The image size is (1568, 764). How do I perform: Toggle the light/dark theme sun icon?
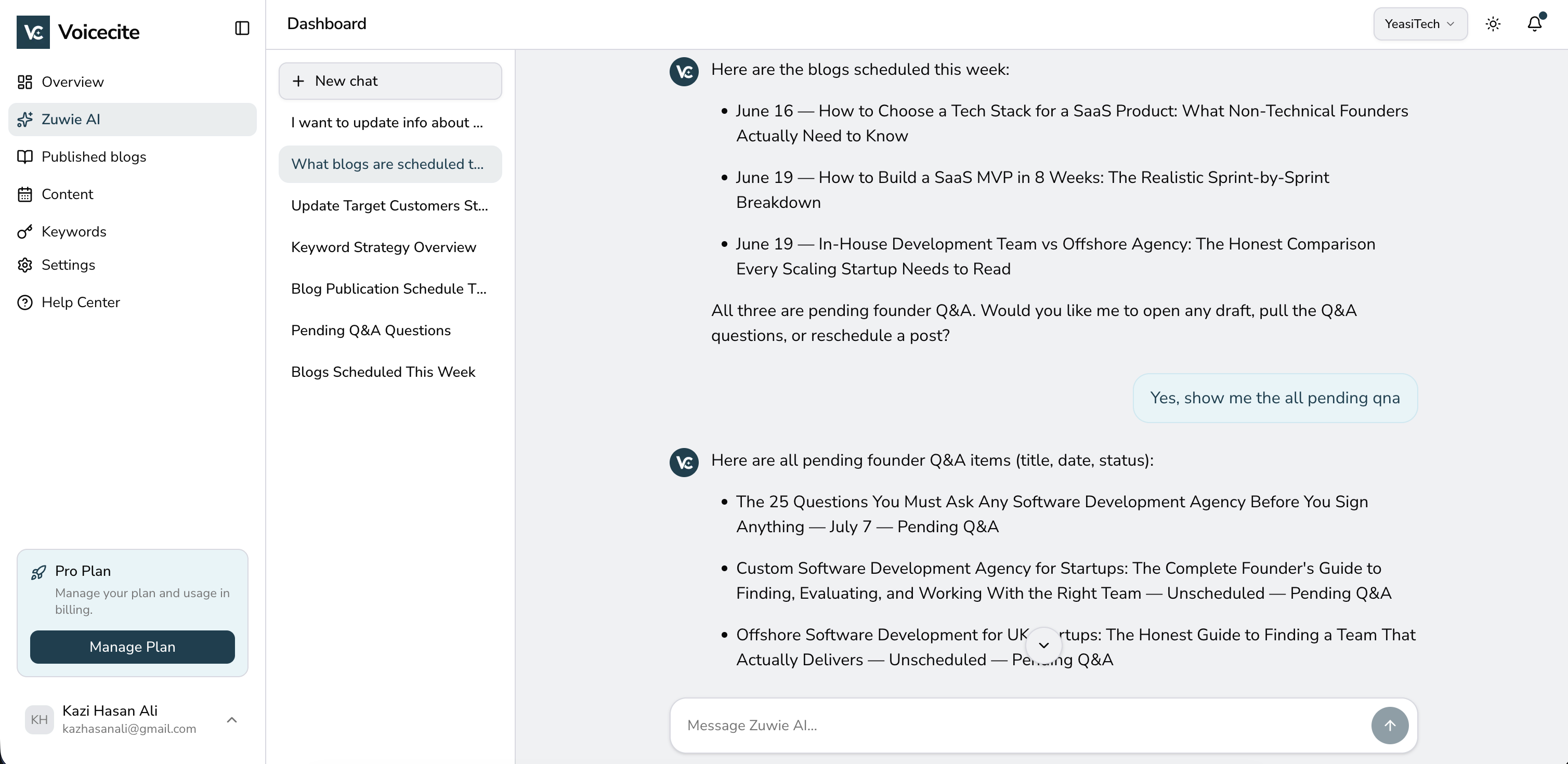click(1493, 24)
